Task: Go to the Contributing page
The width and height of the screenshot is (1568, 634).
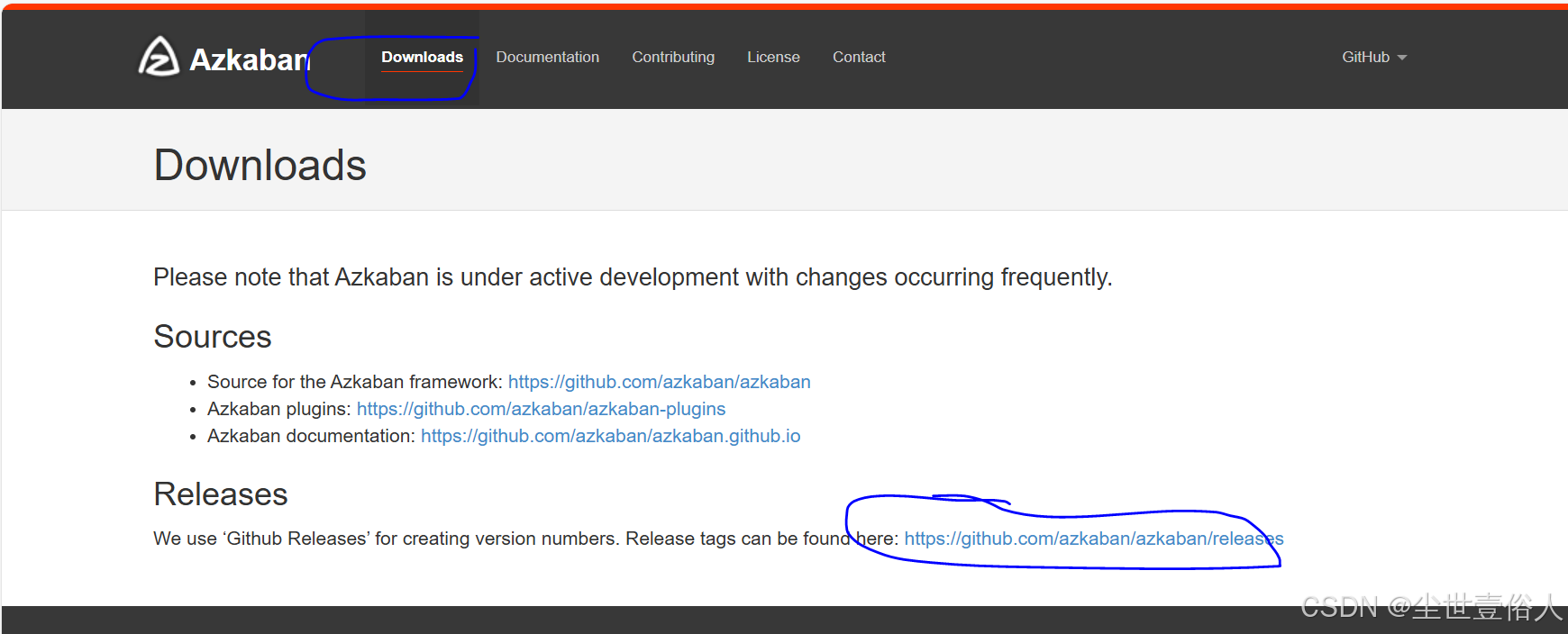Action: [673, 57]
